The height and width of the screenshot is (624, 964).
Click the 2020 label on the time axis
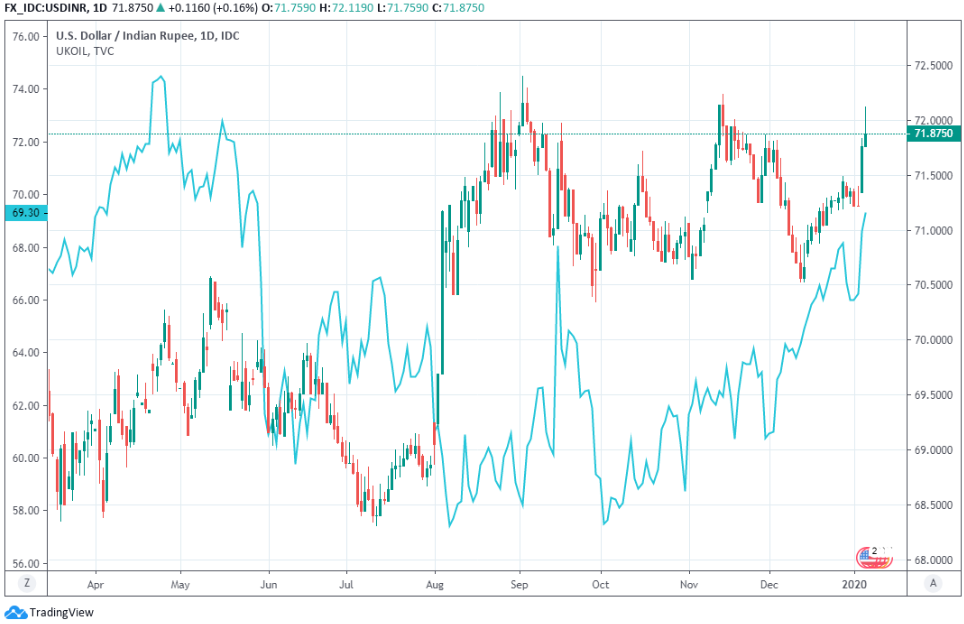[854, 584]
